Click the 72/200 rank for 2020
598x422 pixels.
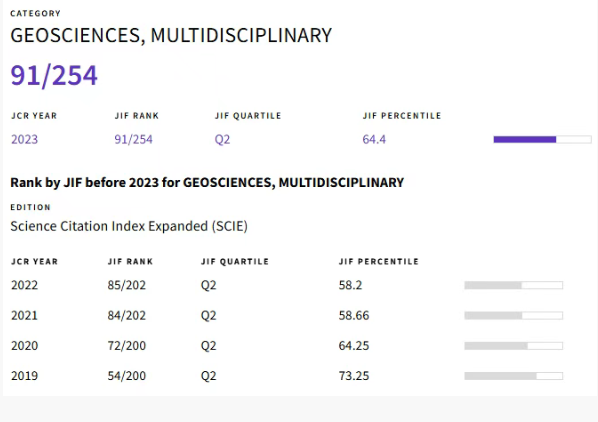(x=127, y=346)
